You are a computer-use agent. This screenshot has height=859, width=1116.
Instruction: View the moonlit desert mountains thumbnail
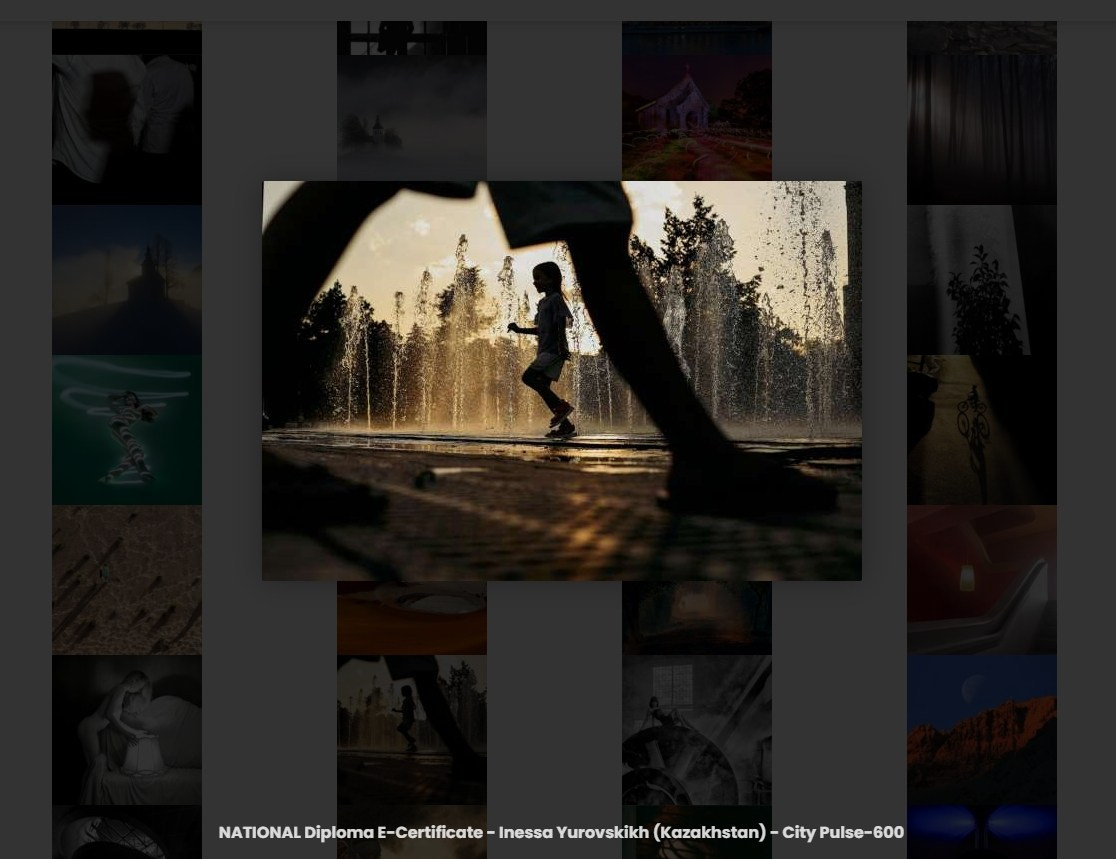point(981,729)
